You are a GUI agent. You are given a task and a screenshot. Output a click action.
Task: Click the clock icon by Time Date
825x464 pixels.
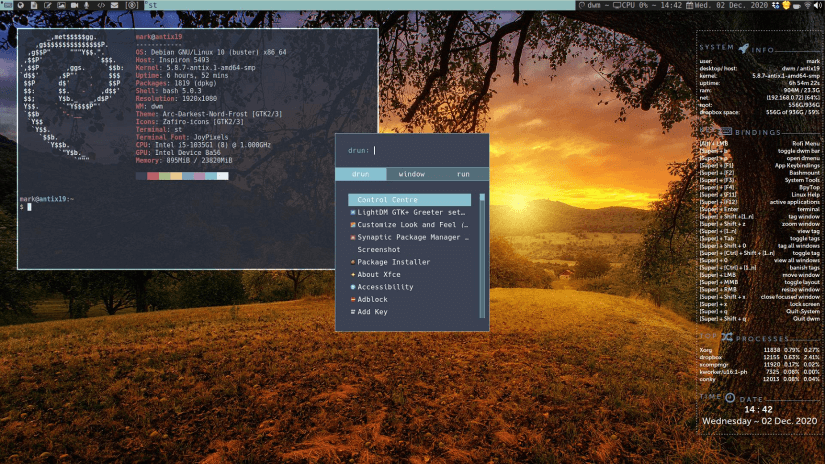[730, 398]
